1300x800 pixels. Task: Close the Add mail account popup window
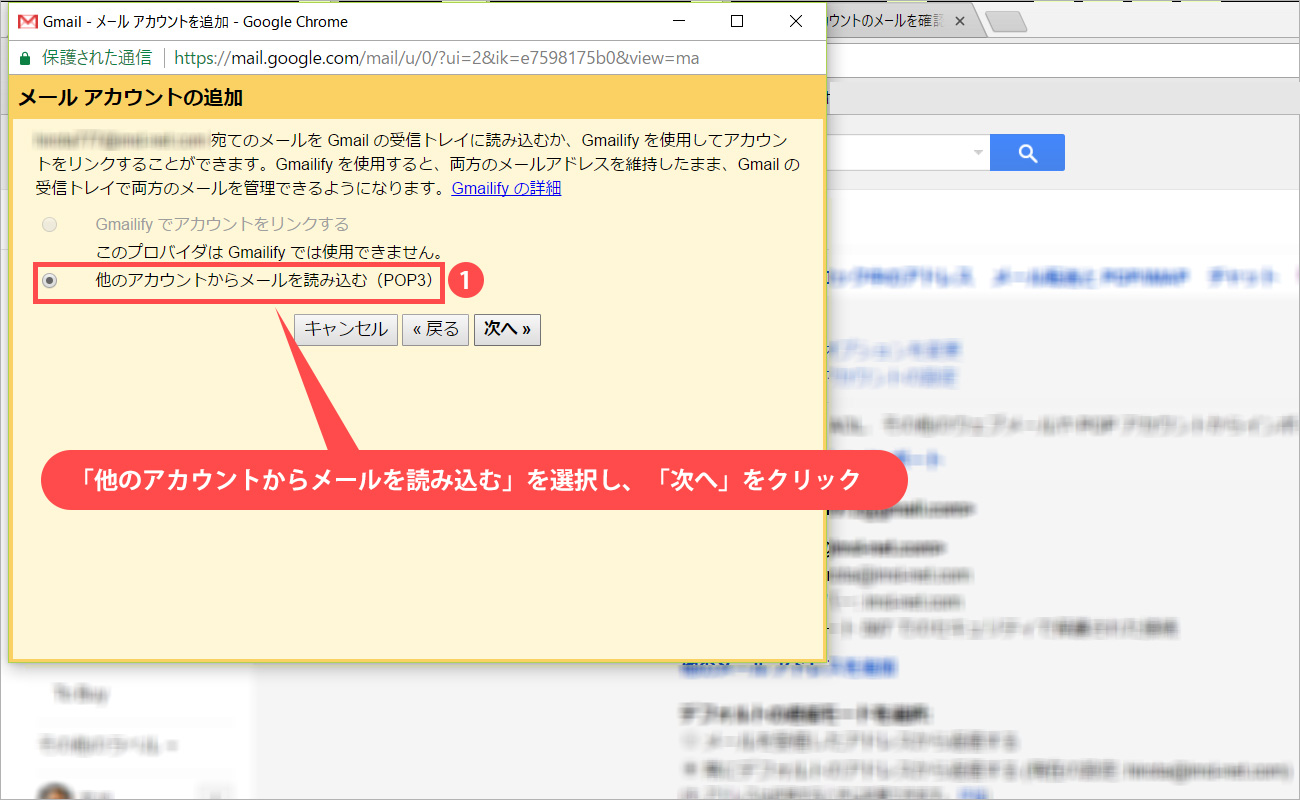[x=796, y=21]
